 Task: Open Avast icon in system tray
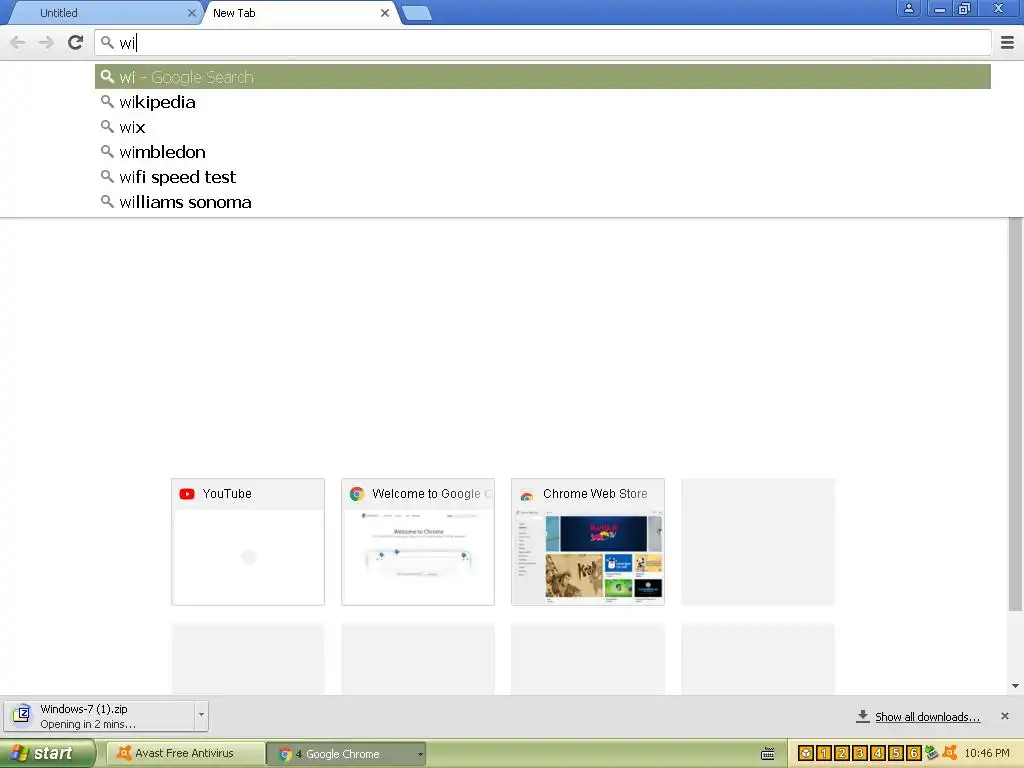pos(950,753)
